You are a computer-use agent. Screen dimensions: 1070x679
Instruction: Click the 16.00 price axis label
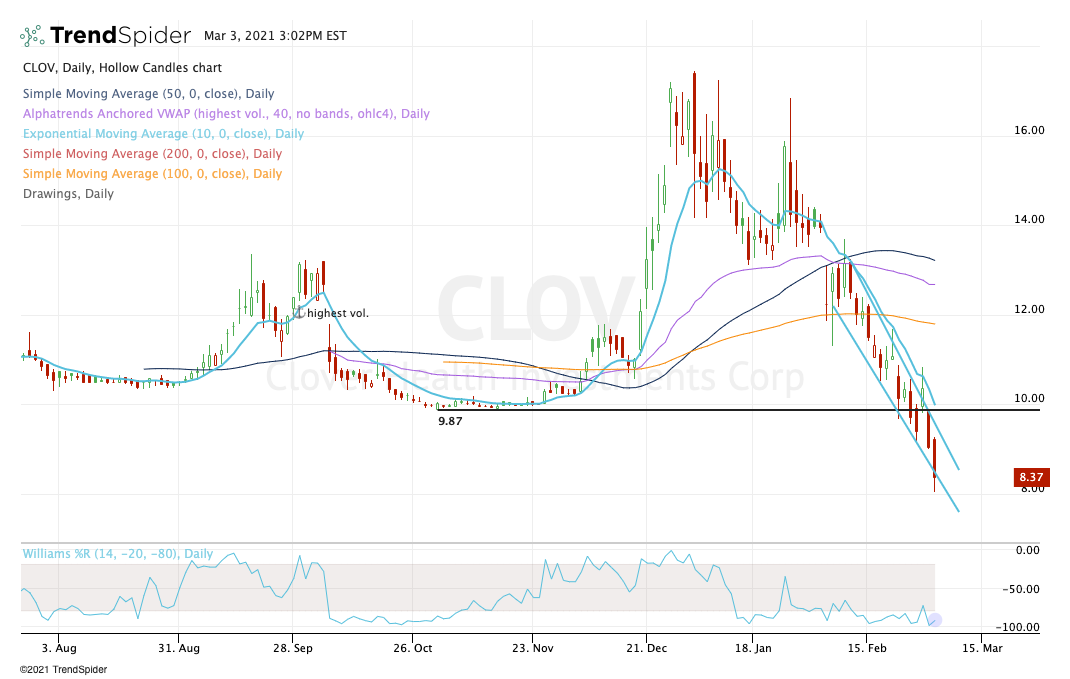tap(1028, 130)
